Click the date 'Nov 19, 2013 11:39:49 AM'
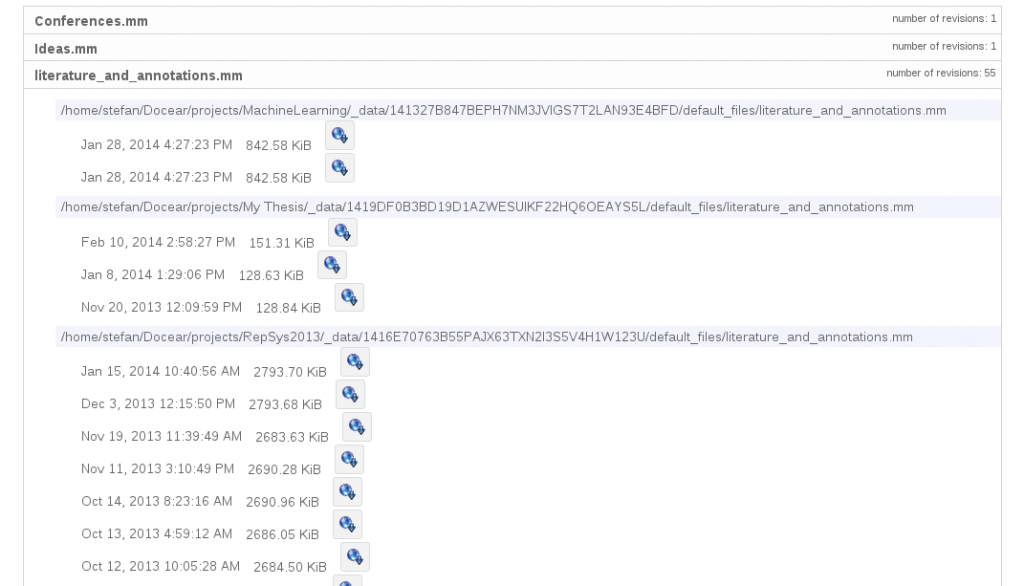This screenshot has height=586, width=1024. point(161,436)
